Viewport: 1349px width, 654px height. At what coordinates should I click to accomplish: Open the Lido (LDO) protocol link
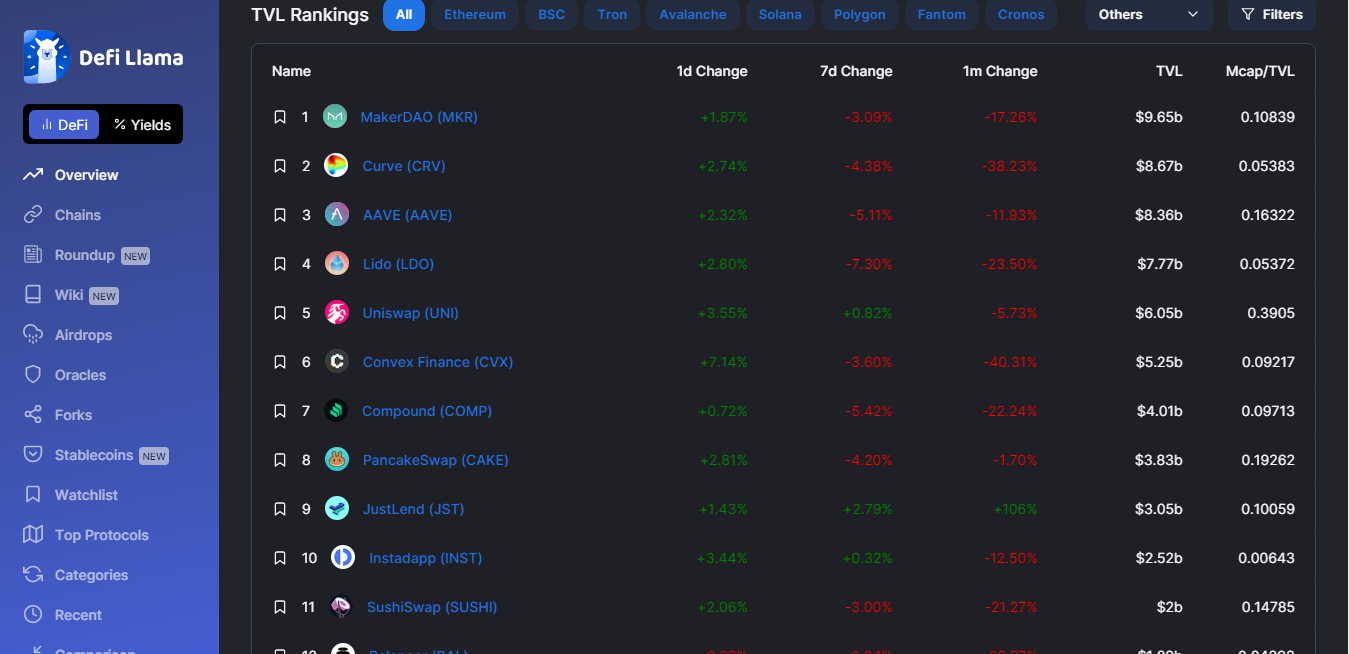[398, 264]
